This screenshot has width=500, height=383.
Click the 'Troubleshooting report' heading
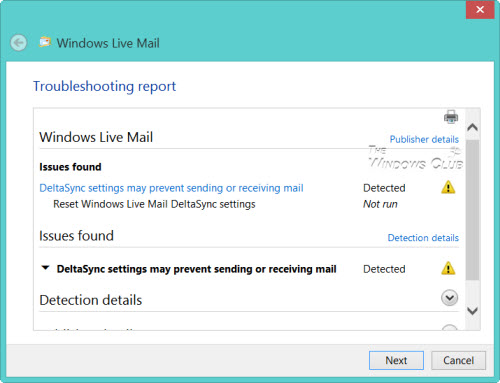pos(104,87)
